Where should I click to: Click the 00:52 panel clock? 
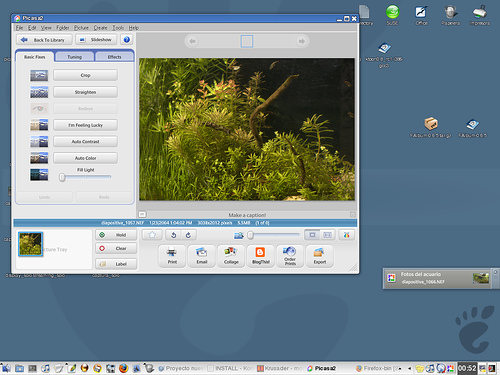[467, 368]
